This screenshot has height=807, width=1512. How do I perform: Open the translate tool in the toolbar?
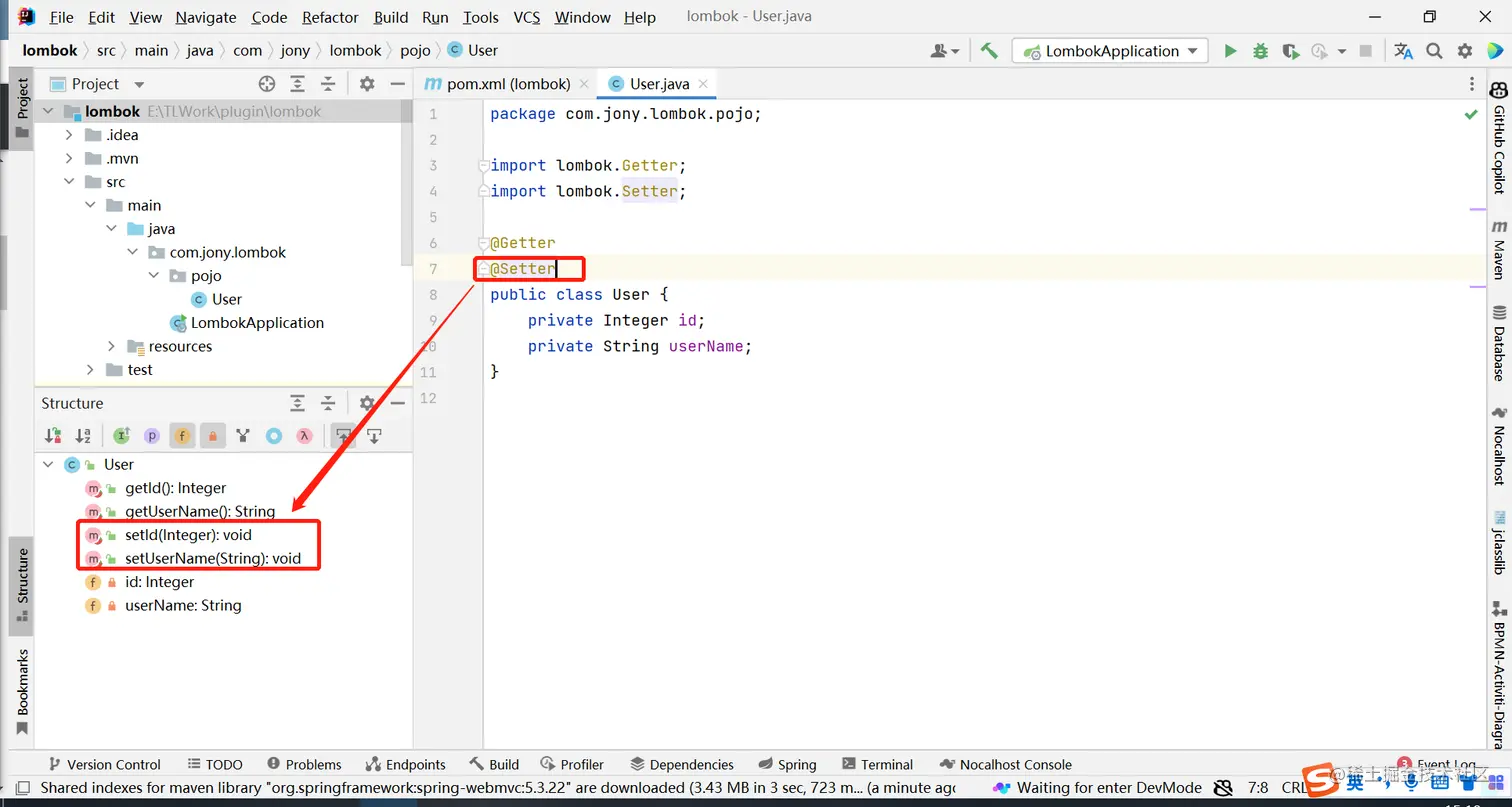pyautogui.click(x=1404, y=51)
